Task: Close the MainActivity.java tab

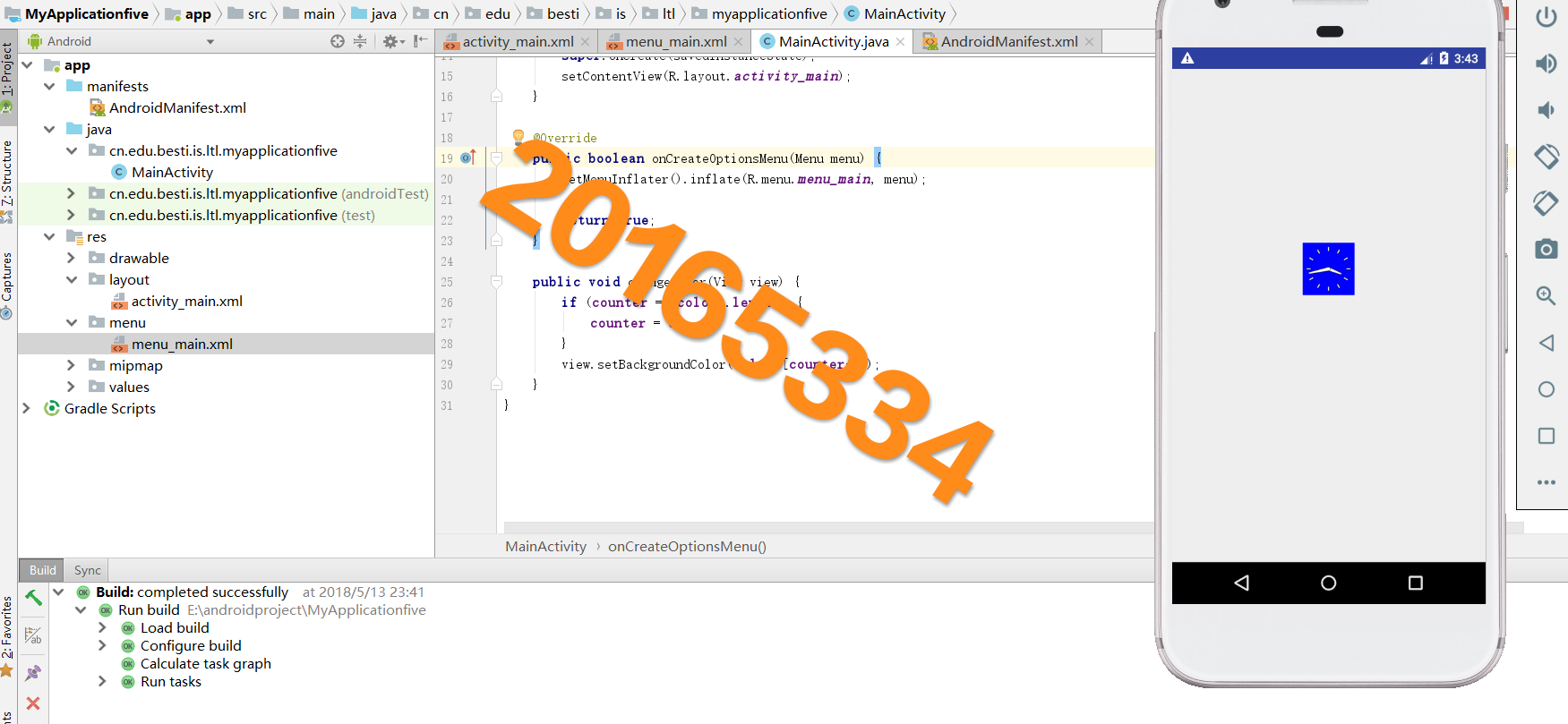Action: [900, 42]
